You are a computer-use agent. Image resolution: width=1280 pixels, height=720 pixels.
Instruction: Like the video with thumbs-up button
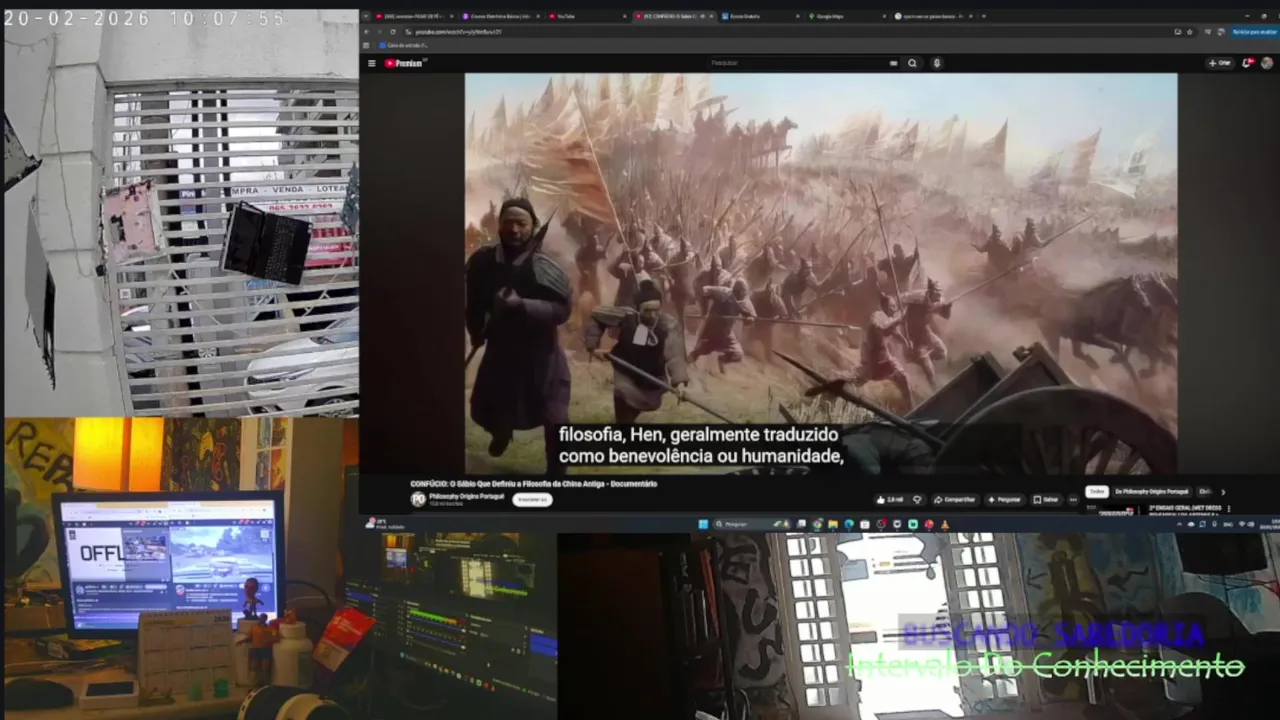coord(890,499)
